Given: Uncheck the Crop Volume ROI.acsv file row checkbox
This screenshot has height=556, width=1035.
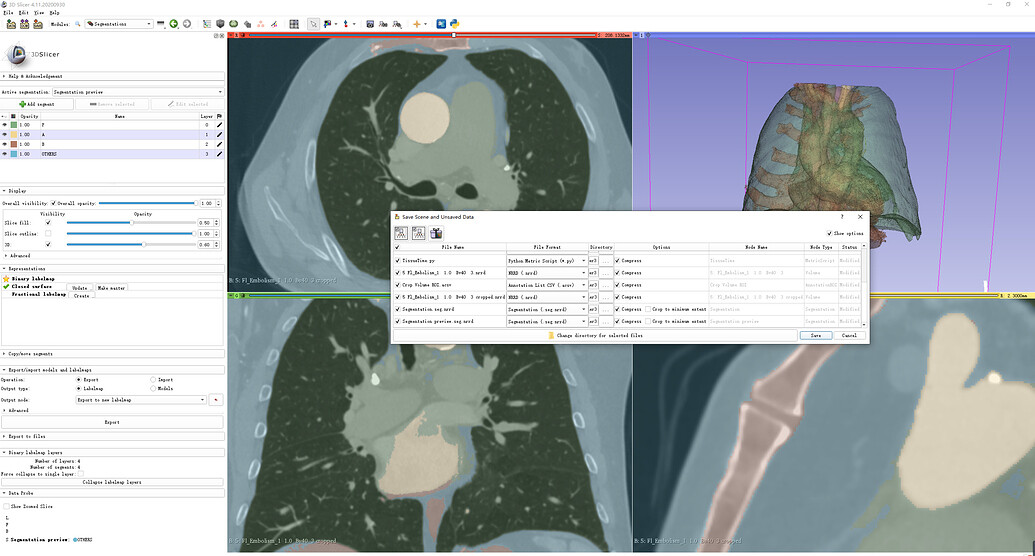Looking at the screenshot, I should coord(397,285).
